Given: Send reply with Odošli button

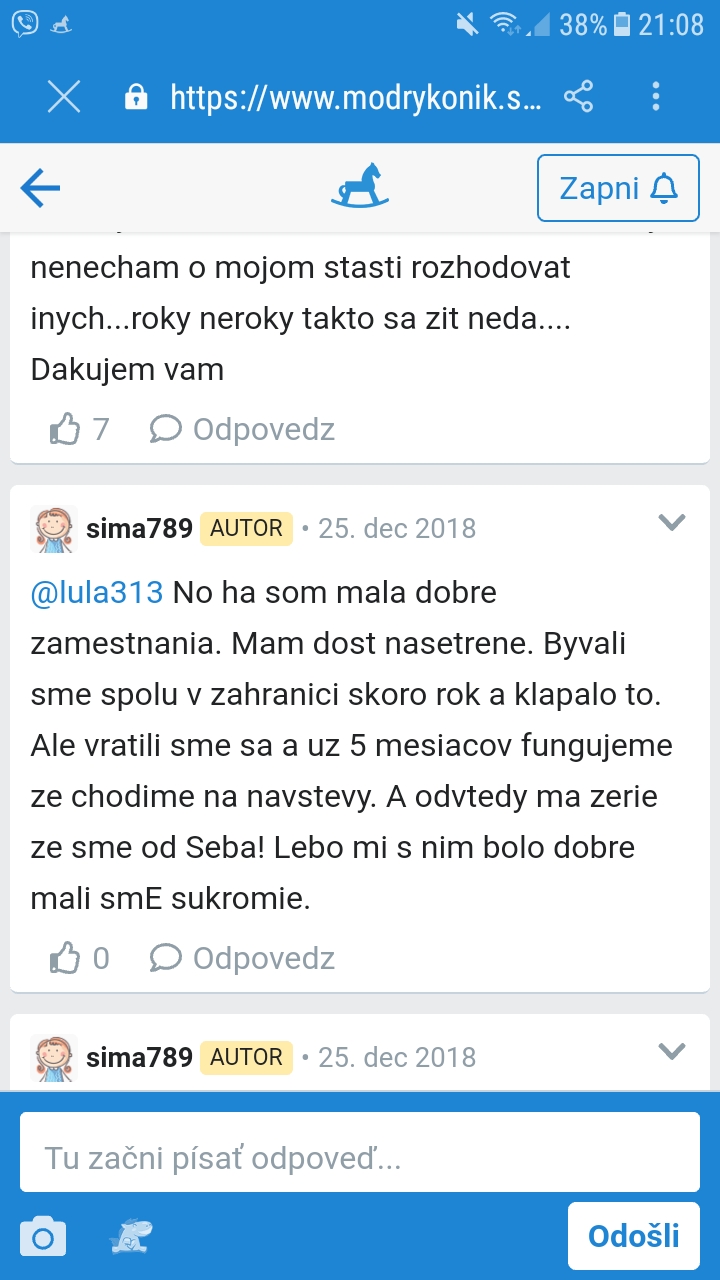Looking at the screenshot, I should click(x=633, y=1236).
